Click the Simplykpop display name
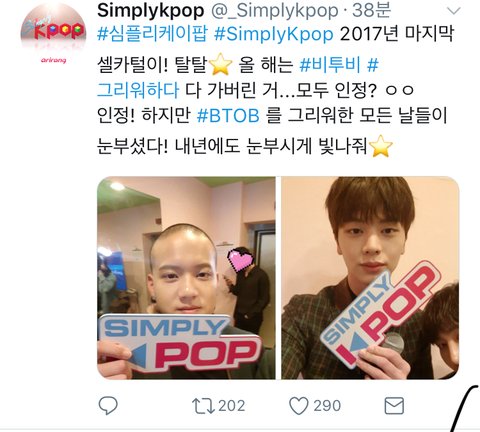 pos(151,11)
